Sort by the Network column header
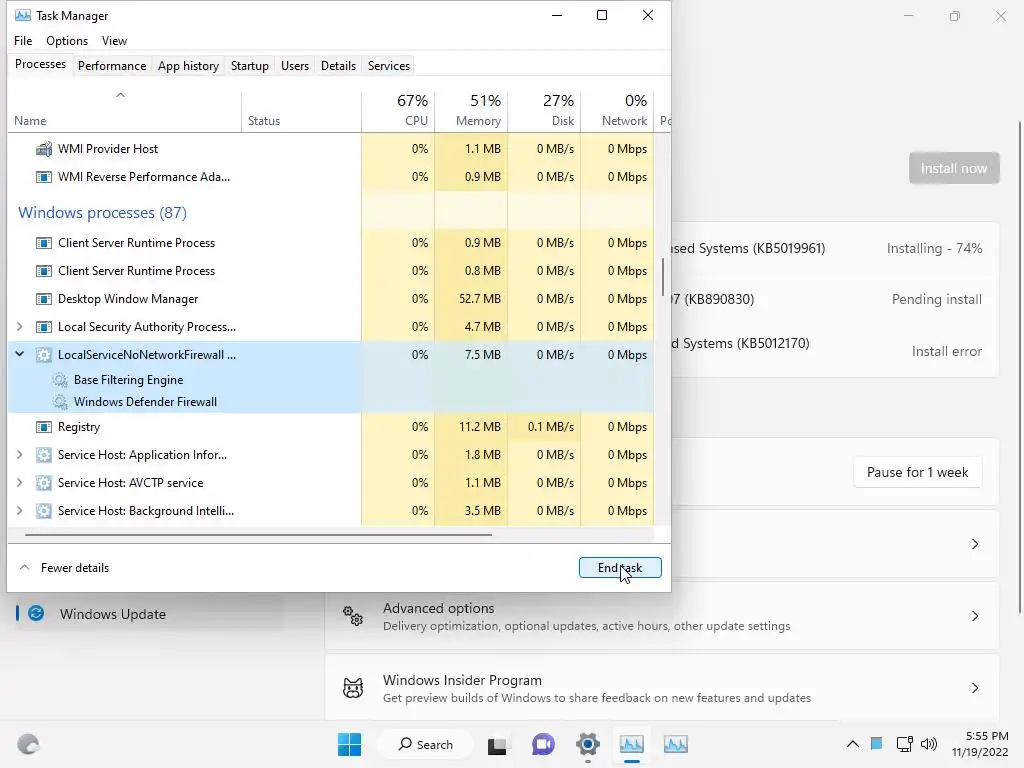The width and height of the screenshot is (1024, 768). click(x=617, y=112)
